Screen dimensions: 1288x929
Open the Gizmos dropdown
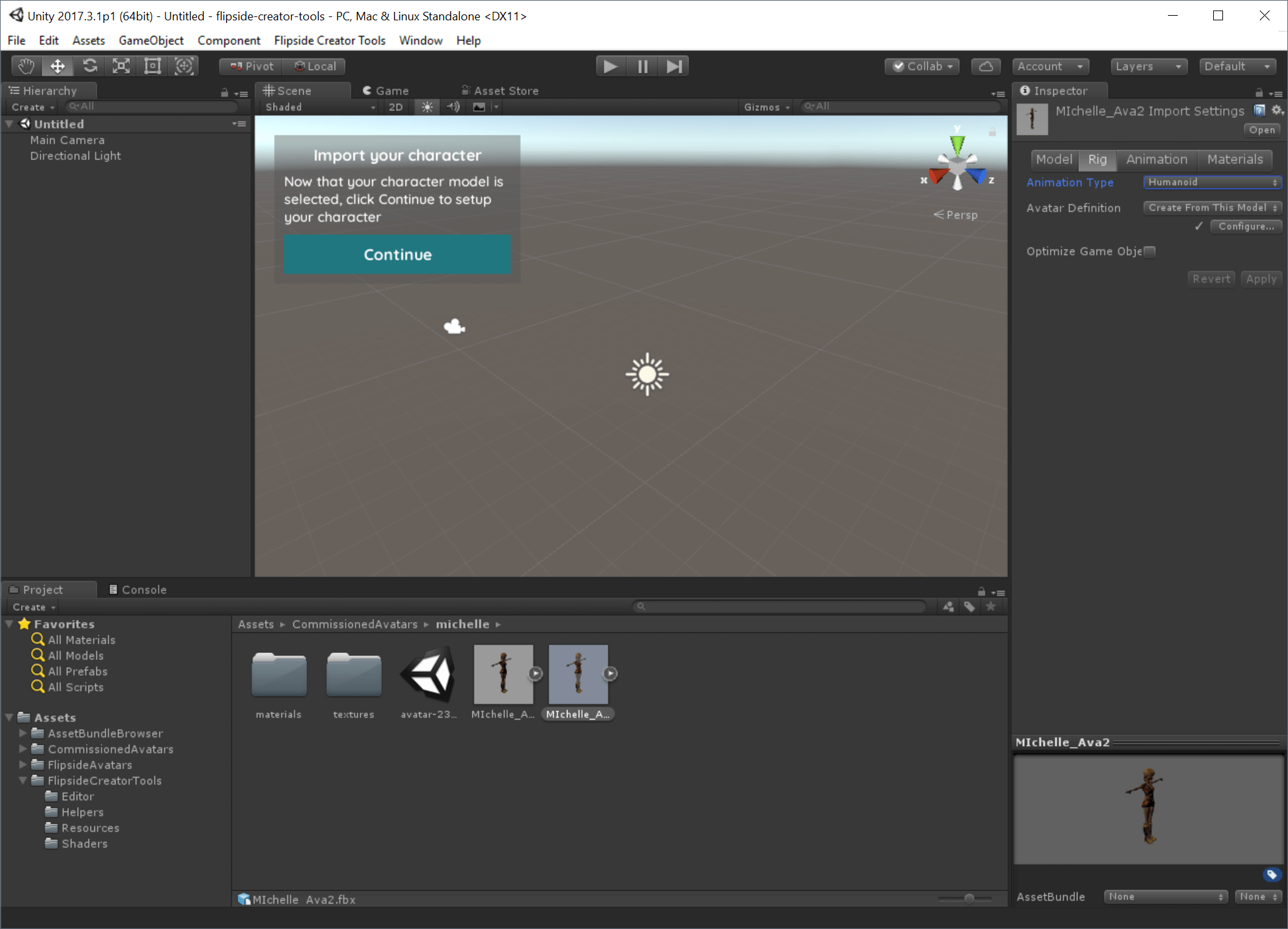point(766,107)
